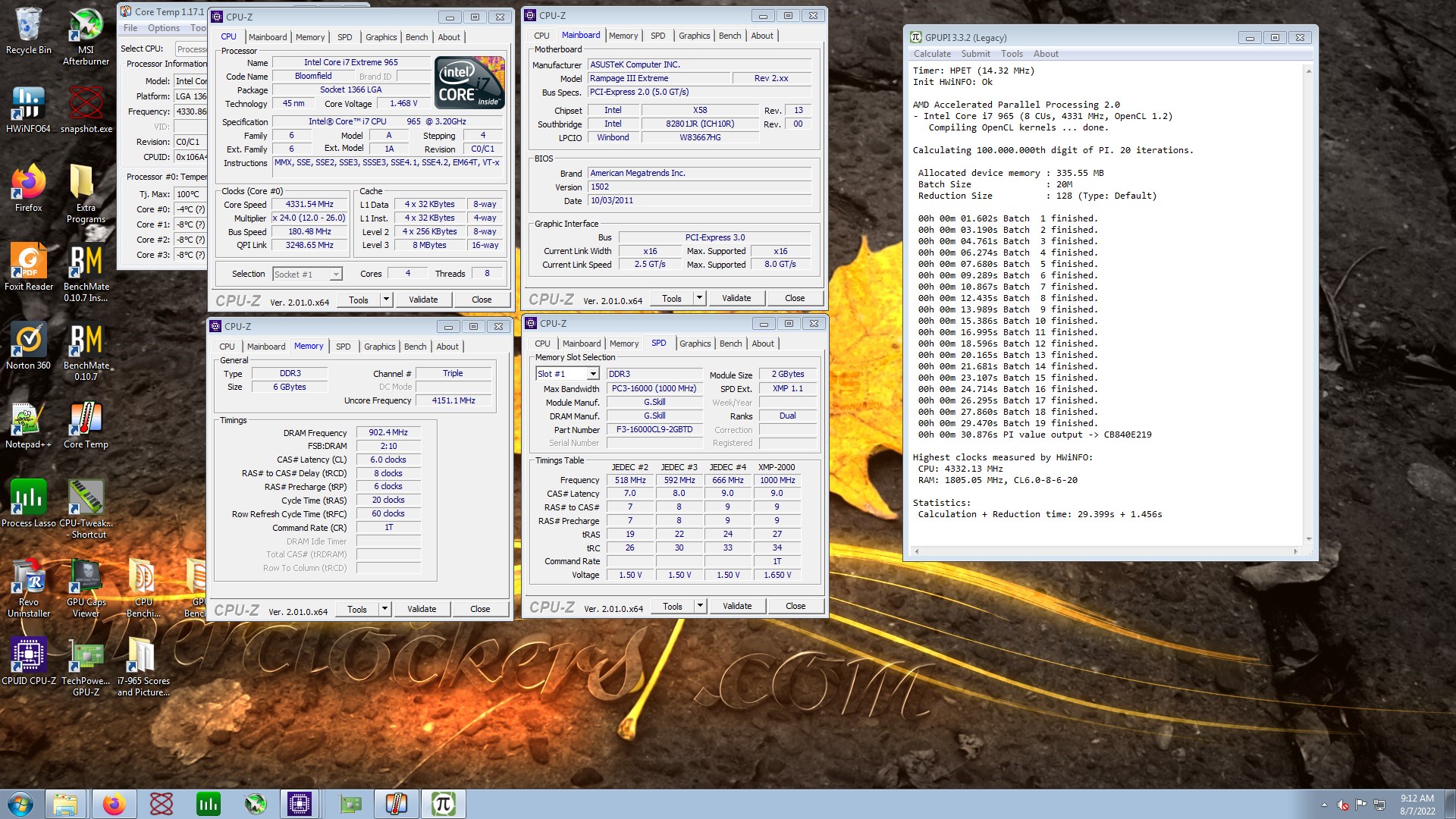Expand Tools dropdown arrow in Memory window
The image size is (1456, 819).
[x=384, y=609]
